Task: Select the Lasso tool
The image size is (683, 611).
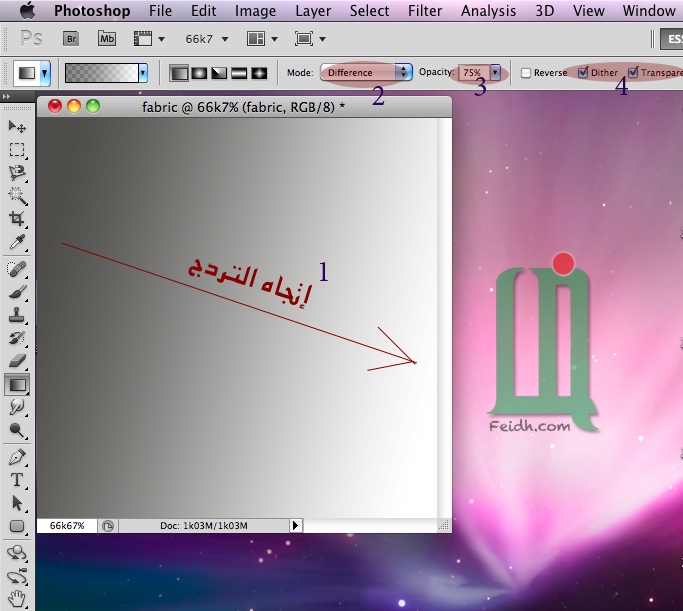Action: (x=17, y=173)
